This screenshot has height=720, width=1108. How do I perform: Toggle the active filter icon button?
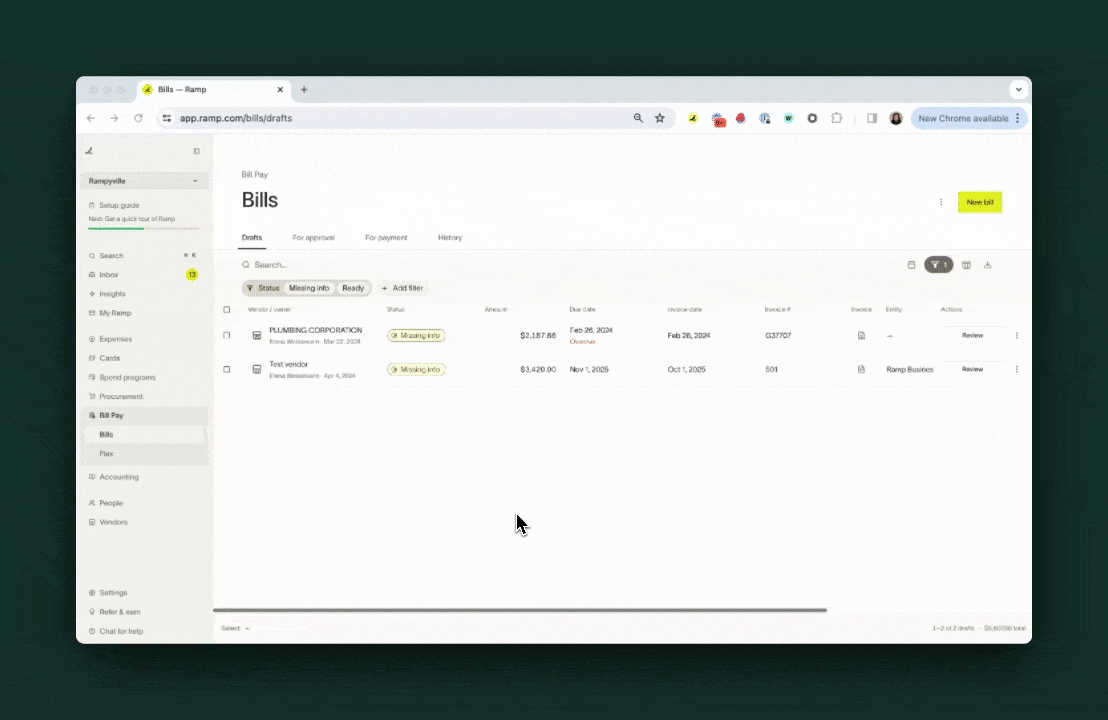(938, 265)
